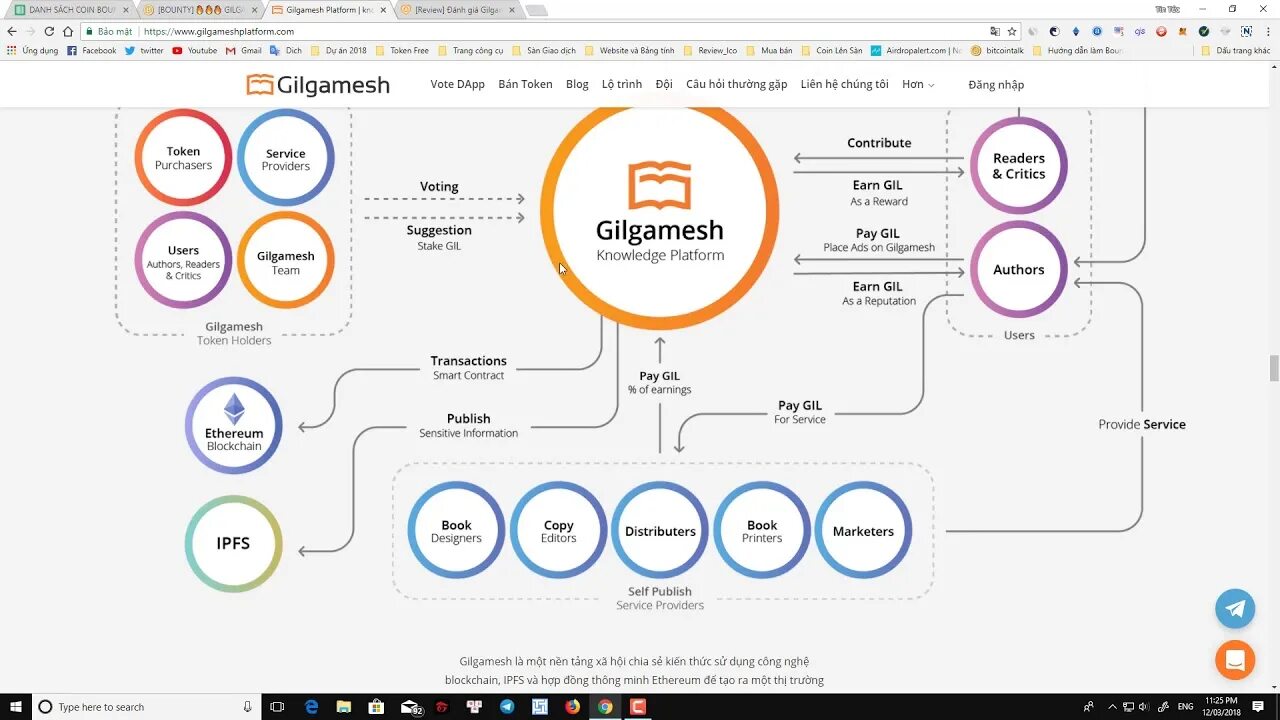This screenshot has height=720, width=1280.
Task: Switch to the [Review] Đánh giá Gilga tab
Action: (458, 9)
